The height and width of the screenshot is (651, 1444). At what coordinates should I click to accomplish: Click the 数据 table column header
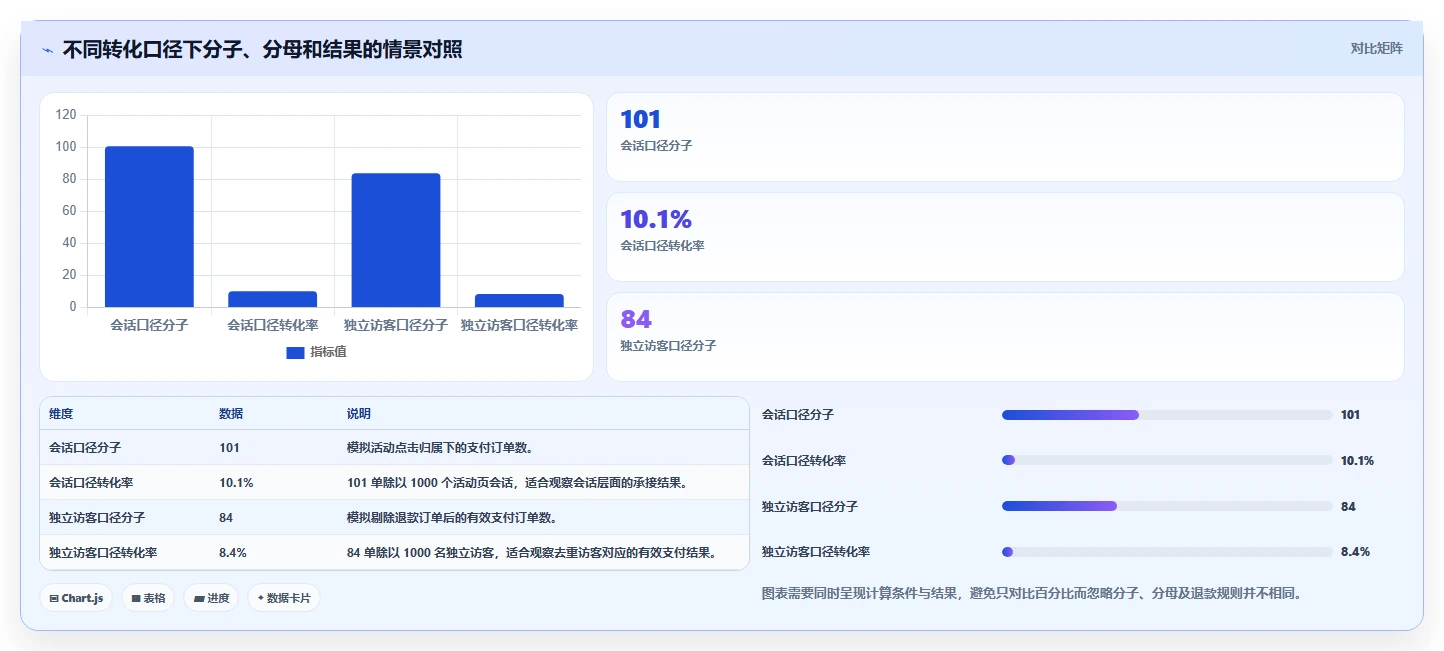click(231, 414)
